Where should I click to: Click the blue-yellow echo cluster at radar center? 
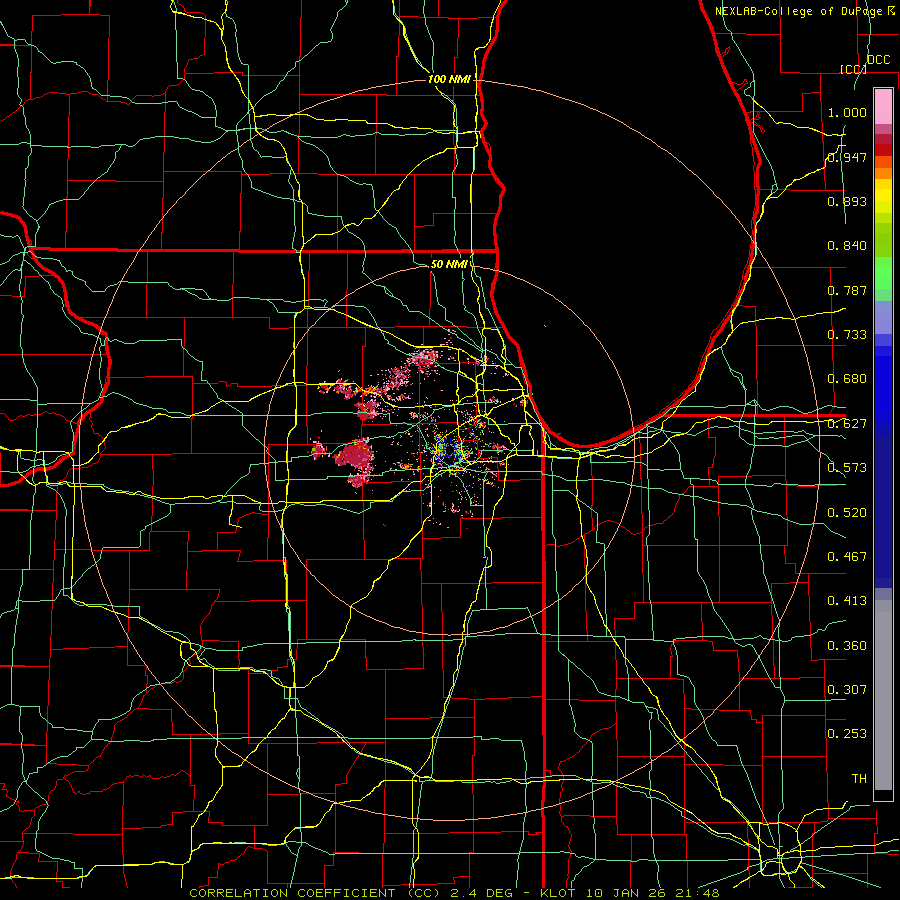click(449, 449)
